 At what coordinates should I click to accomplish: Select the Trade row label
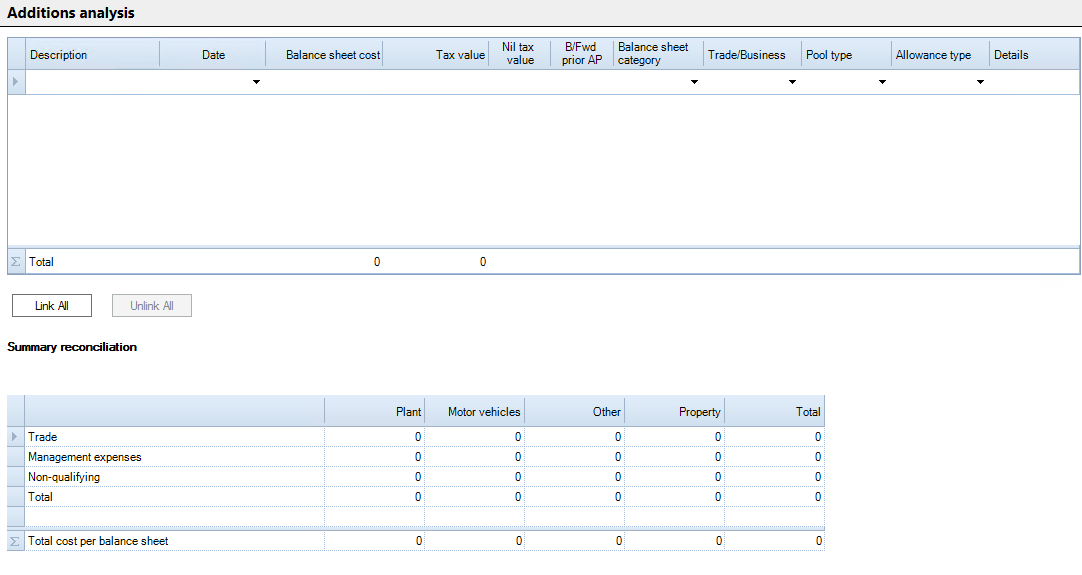[x=43, y=437]
